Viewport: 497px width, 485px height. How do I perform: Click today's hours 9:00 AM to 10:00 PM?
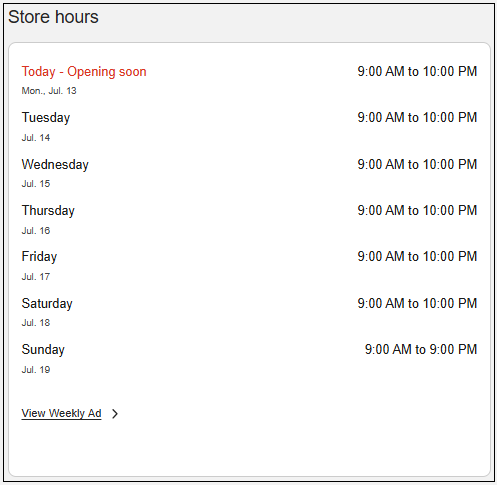point(417,71)
